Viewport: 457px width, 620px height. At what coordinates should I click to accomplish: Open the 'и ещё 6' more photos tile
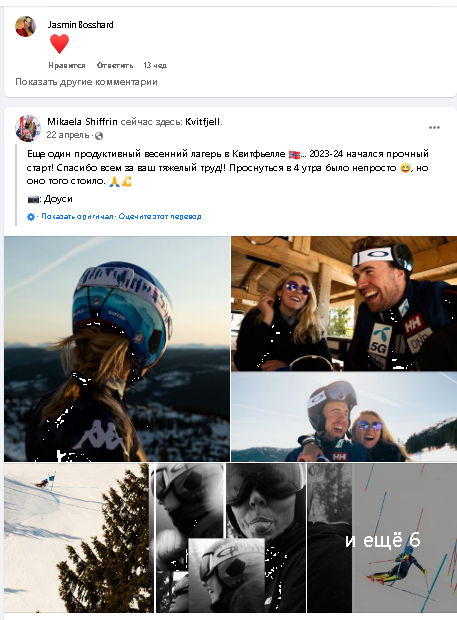(382, 538)
